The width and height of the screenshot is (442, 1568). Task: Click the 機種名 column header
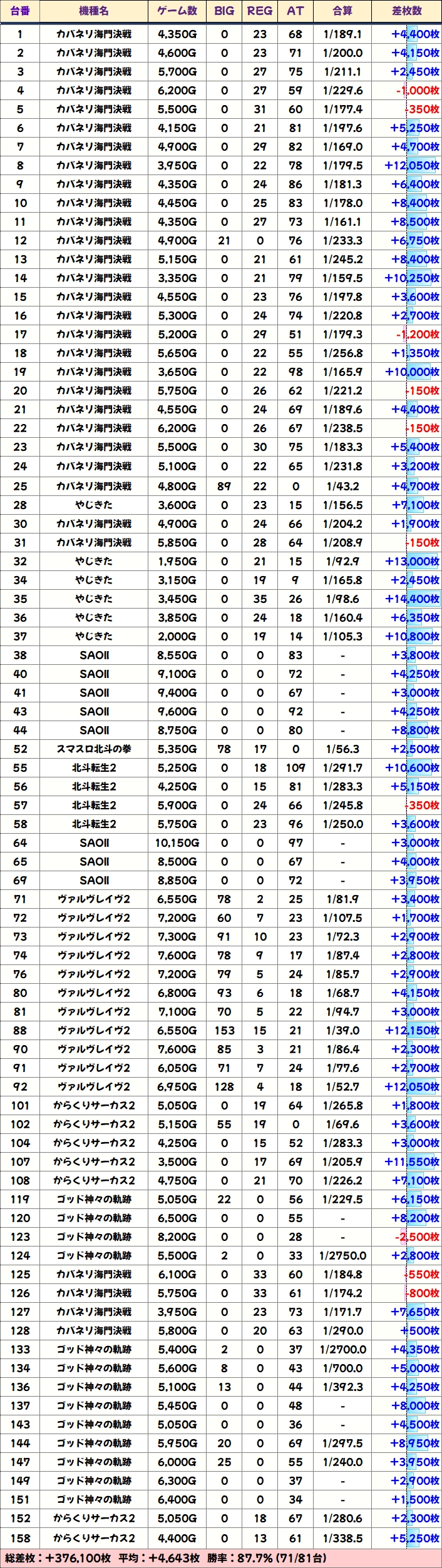coord(94,11)
